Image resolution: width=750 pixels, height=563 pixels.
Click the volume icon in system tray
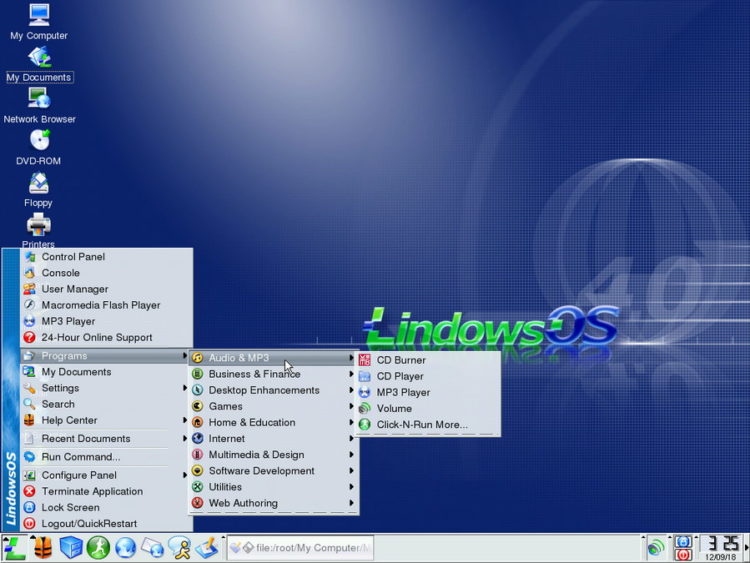click(x=656, y=547)
